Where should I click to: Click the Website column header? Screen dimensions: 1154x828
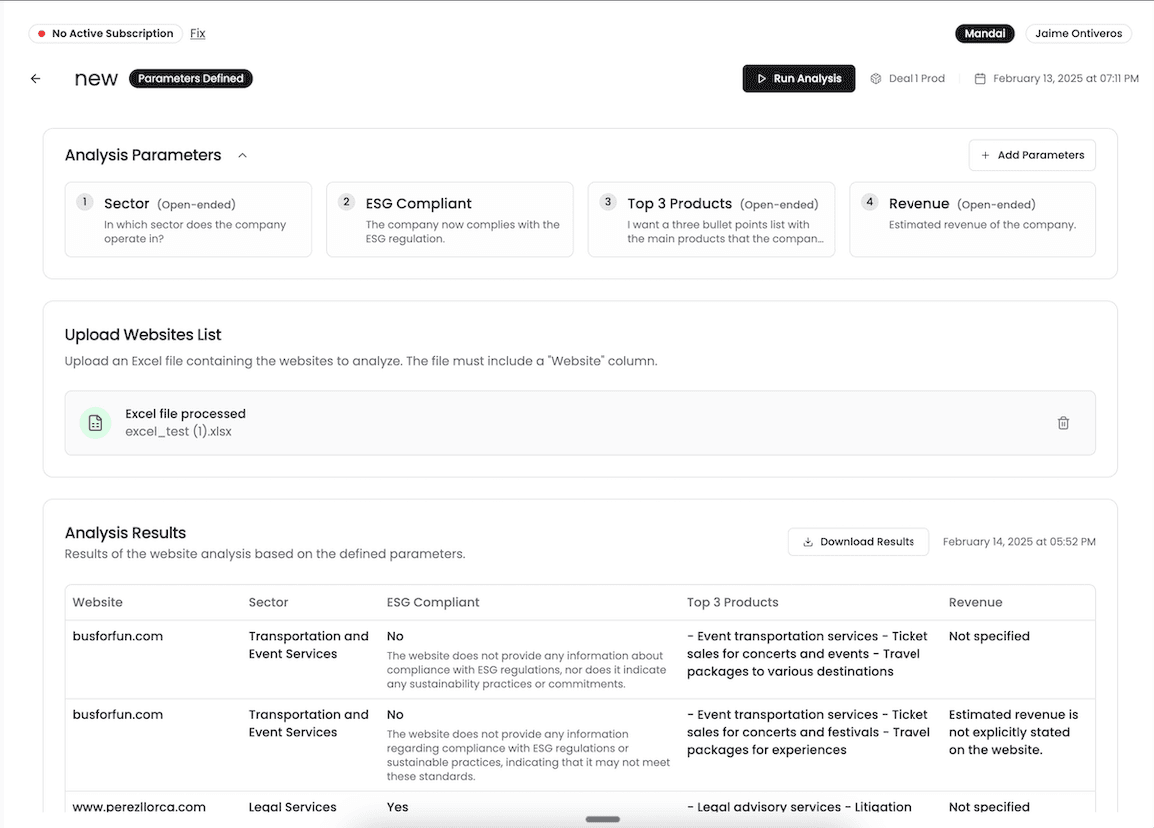click(98, 602)
